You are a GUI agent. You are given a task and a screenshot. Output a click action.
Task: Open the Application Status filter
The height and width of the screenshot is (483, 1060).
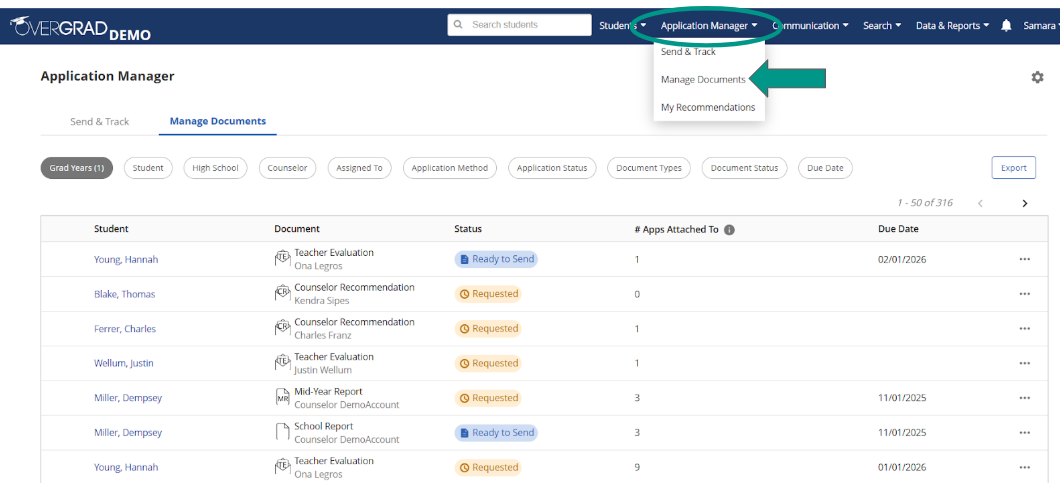[552, 168]
